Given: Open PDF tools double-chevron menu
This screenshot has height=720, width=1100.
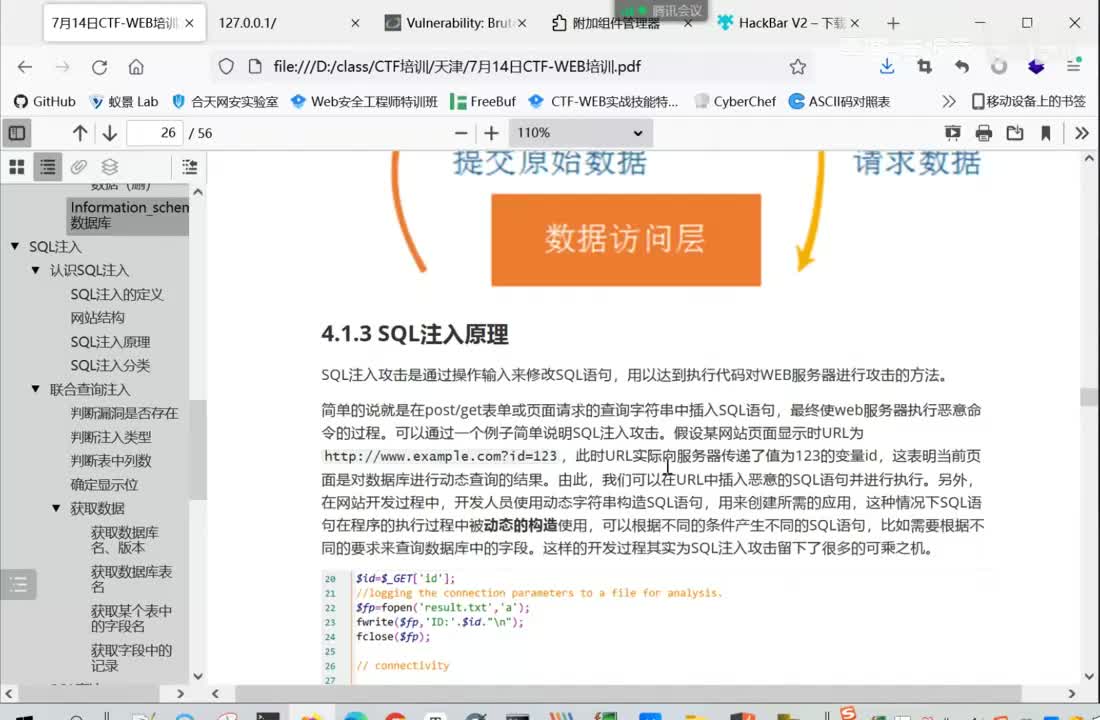Looking at the screenshot, I should tap(1082, 133).
